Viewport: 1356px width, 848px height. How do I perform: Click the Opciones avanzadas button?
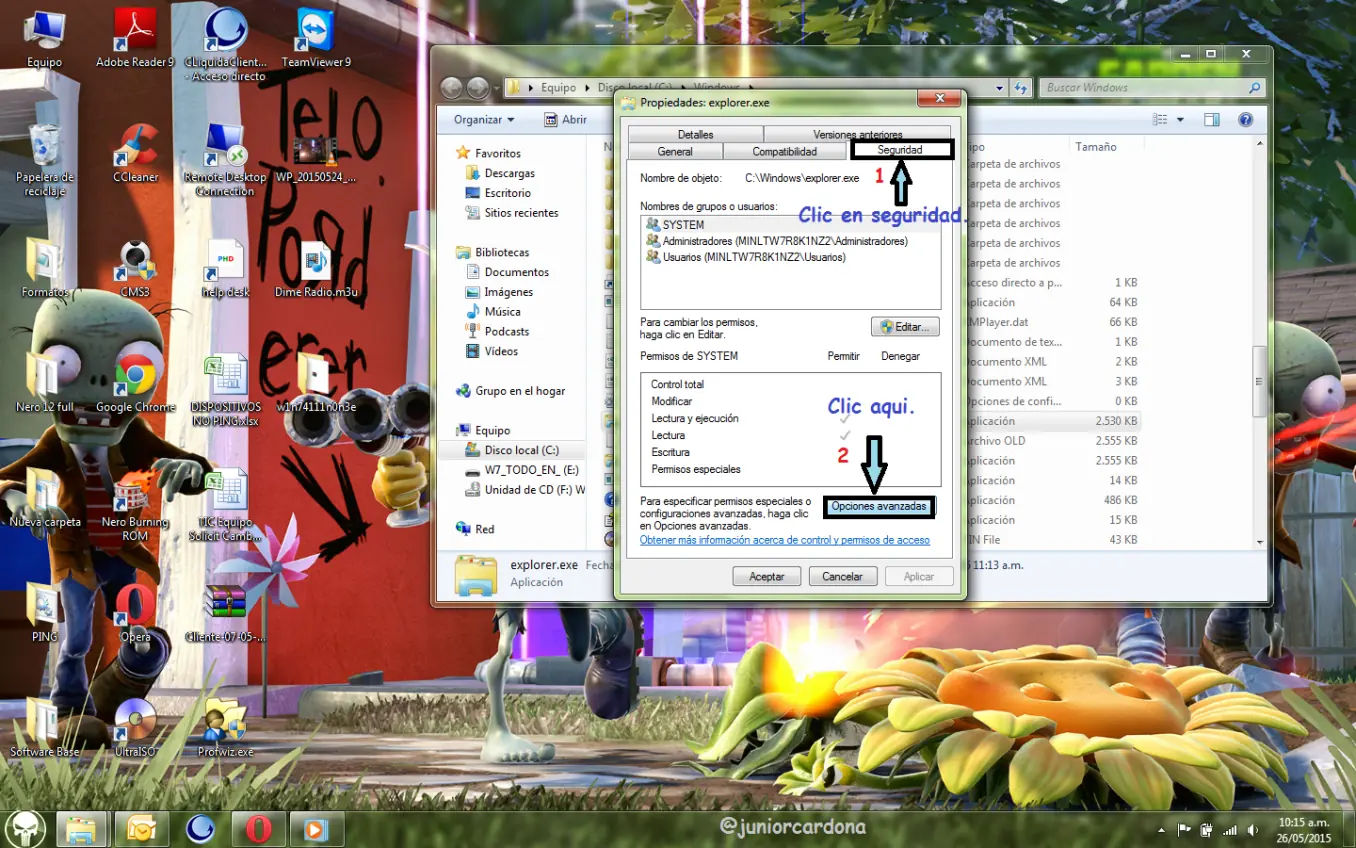(879, 507)
